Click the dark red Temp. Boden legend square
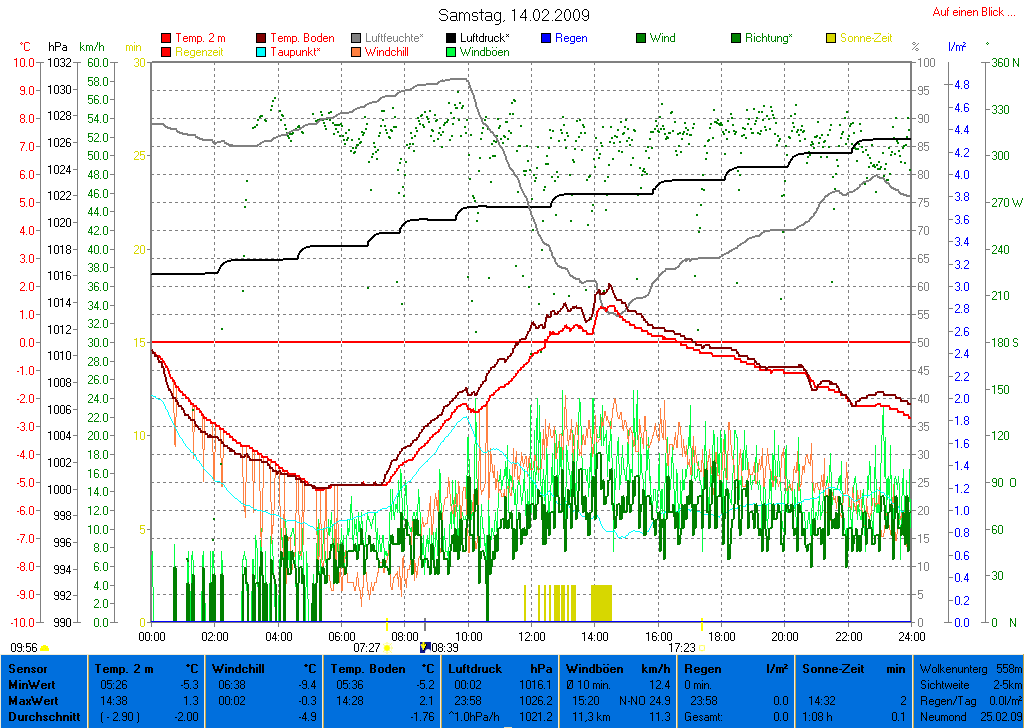 click(262, 38)
